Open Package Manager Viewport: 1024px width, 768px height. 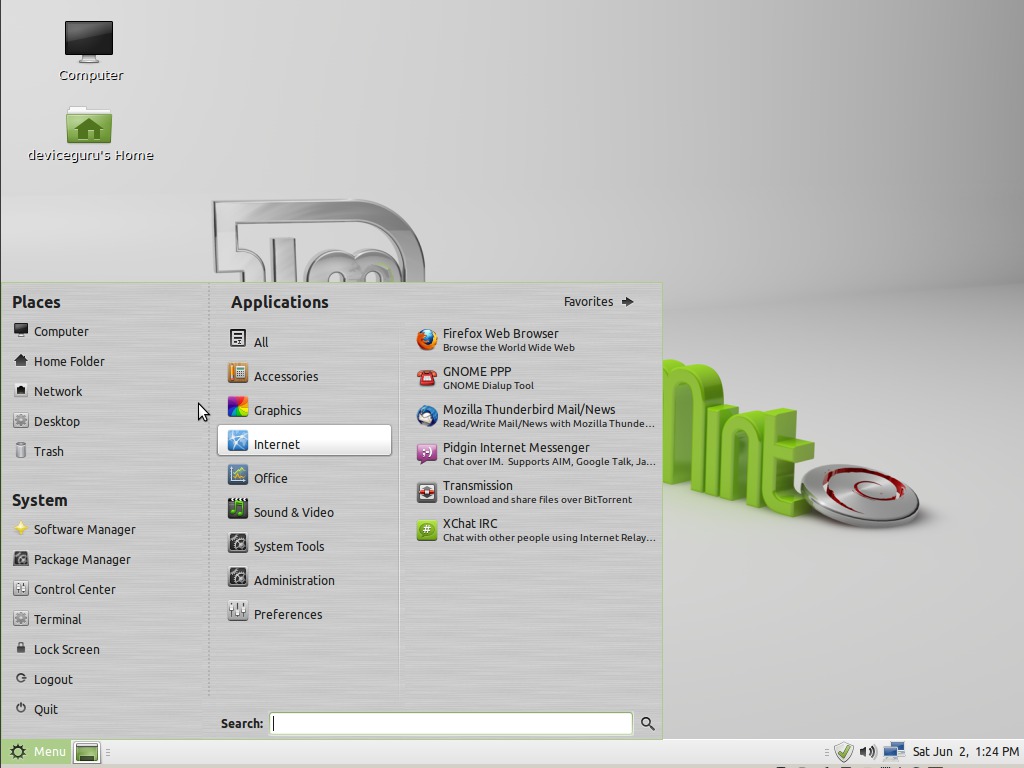tap(72, 559)
